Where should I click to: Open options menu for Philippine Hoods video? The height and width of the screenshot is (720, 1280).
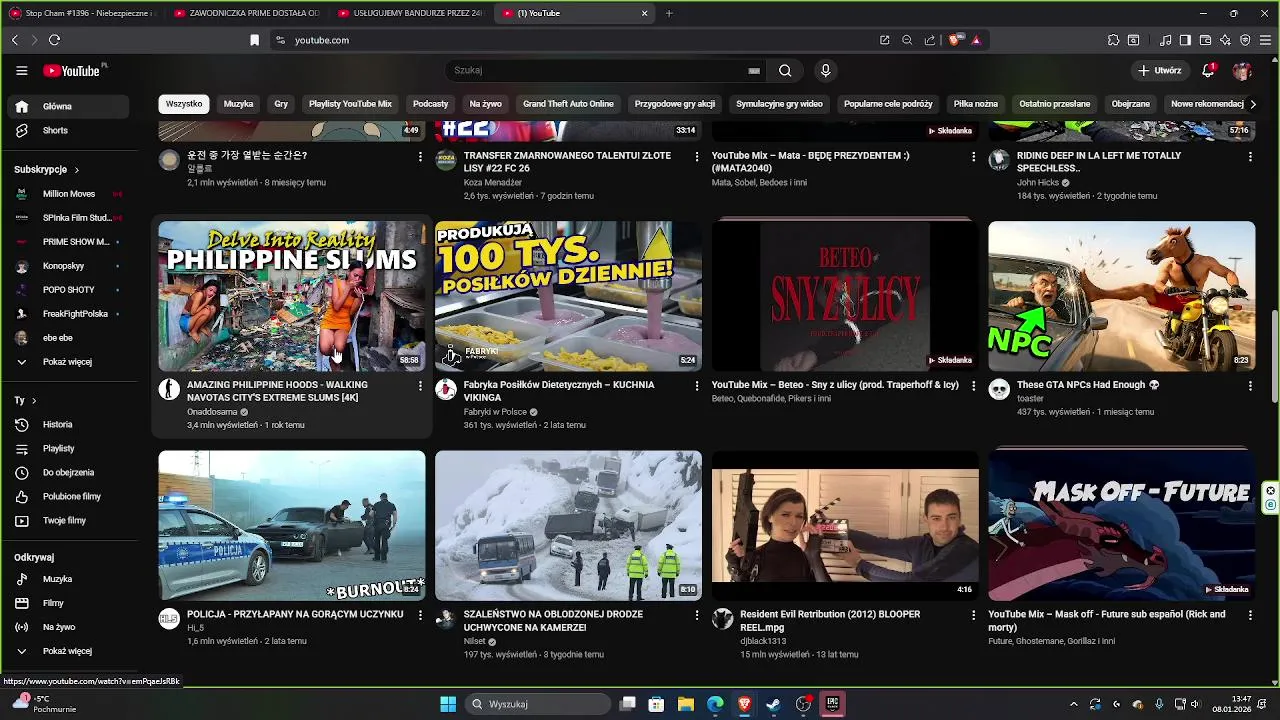point(420,386)
